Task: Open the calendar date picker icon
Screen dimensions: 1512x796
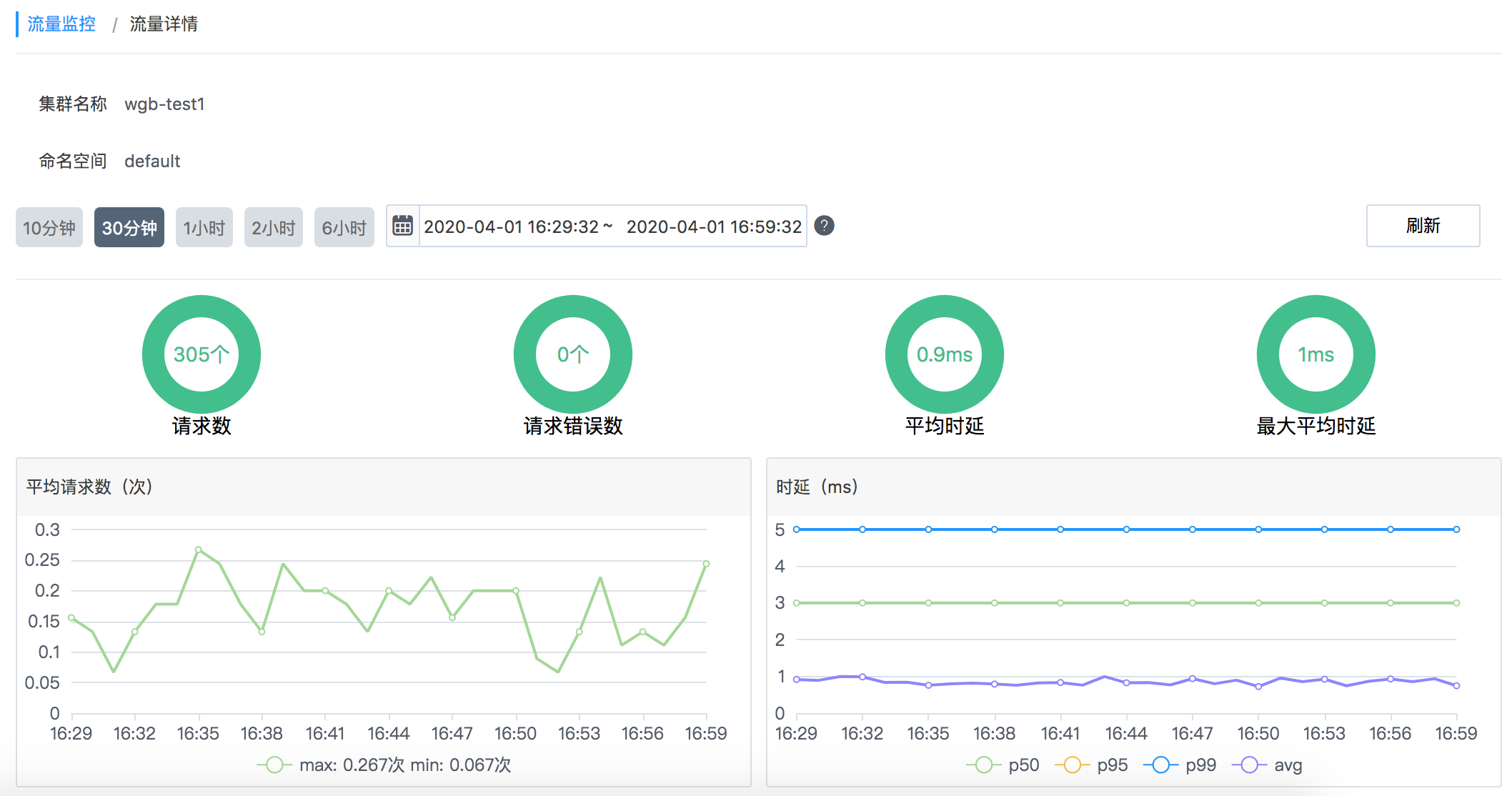Action: (402, 226)
